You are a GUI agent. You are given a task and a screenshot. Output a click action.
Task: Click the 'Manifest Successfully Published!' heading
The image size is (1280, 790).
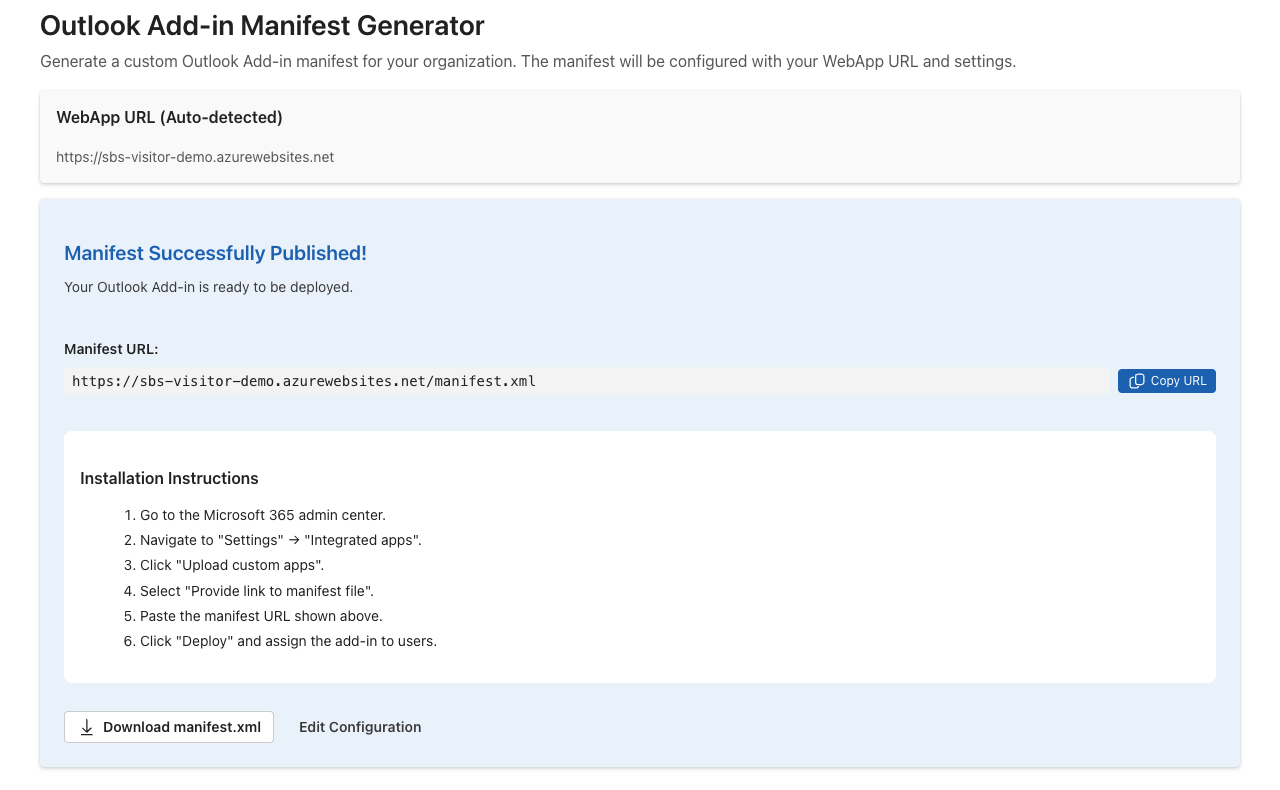(x=215, y=253)
